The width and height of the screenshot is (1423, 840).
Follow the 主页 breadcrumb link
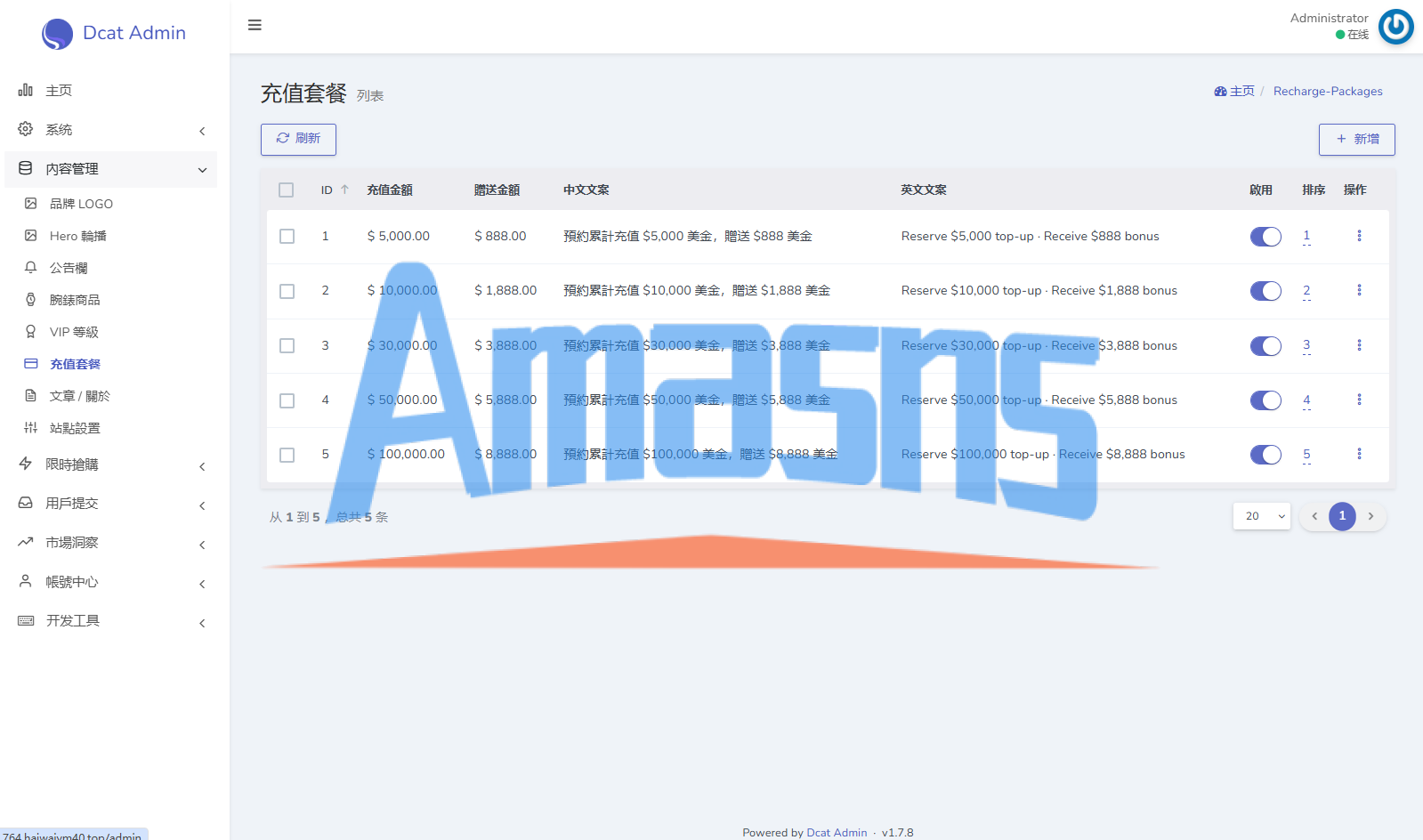tap(1234, 91)
